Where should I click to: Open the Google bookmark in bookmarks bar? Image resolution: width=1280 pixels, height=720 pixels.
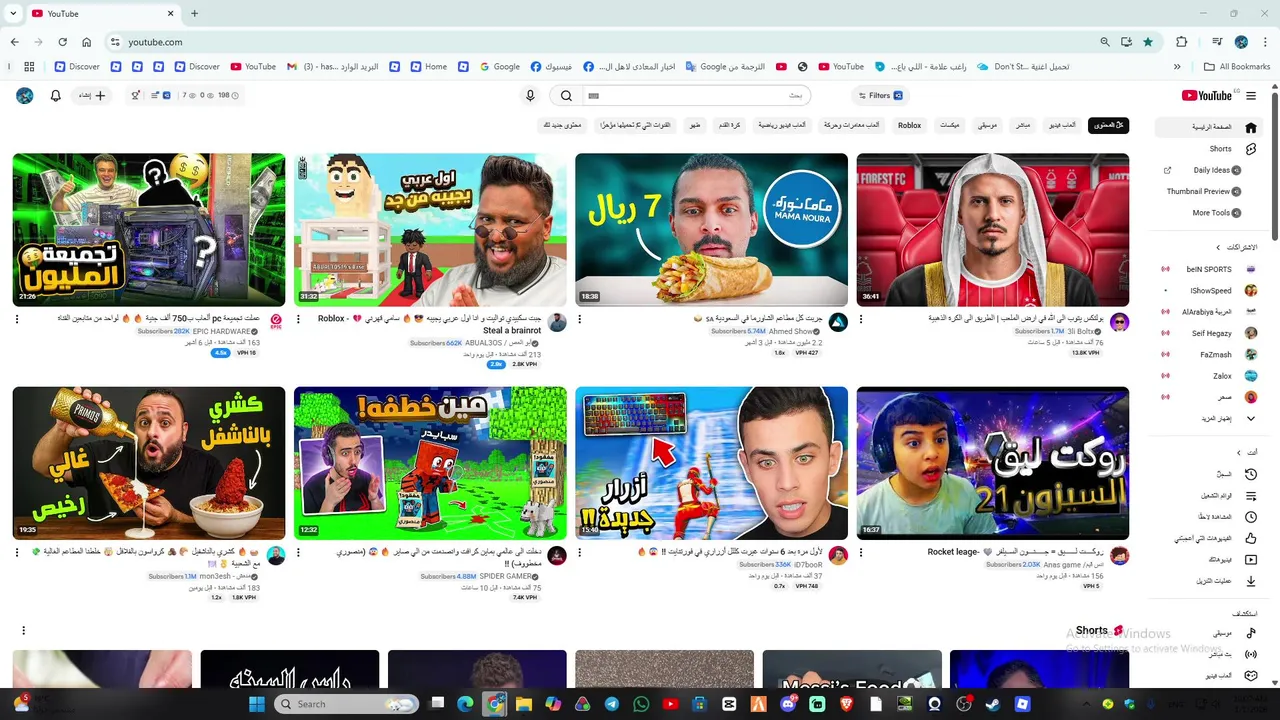(499, 67)
